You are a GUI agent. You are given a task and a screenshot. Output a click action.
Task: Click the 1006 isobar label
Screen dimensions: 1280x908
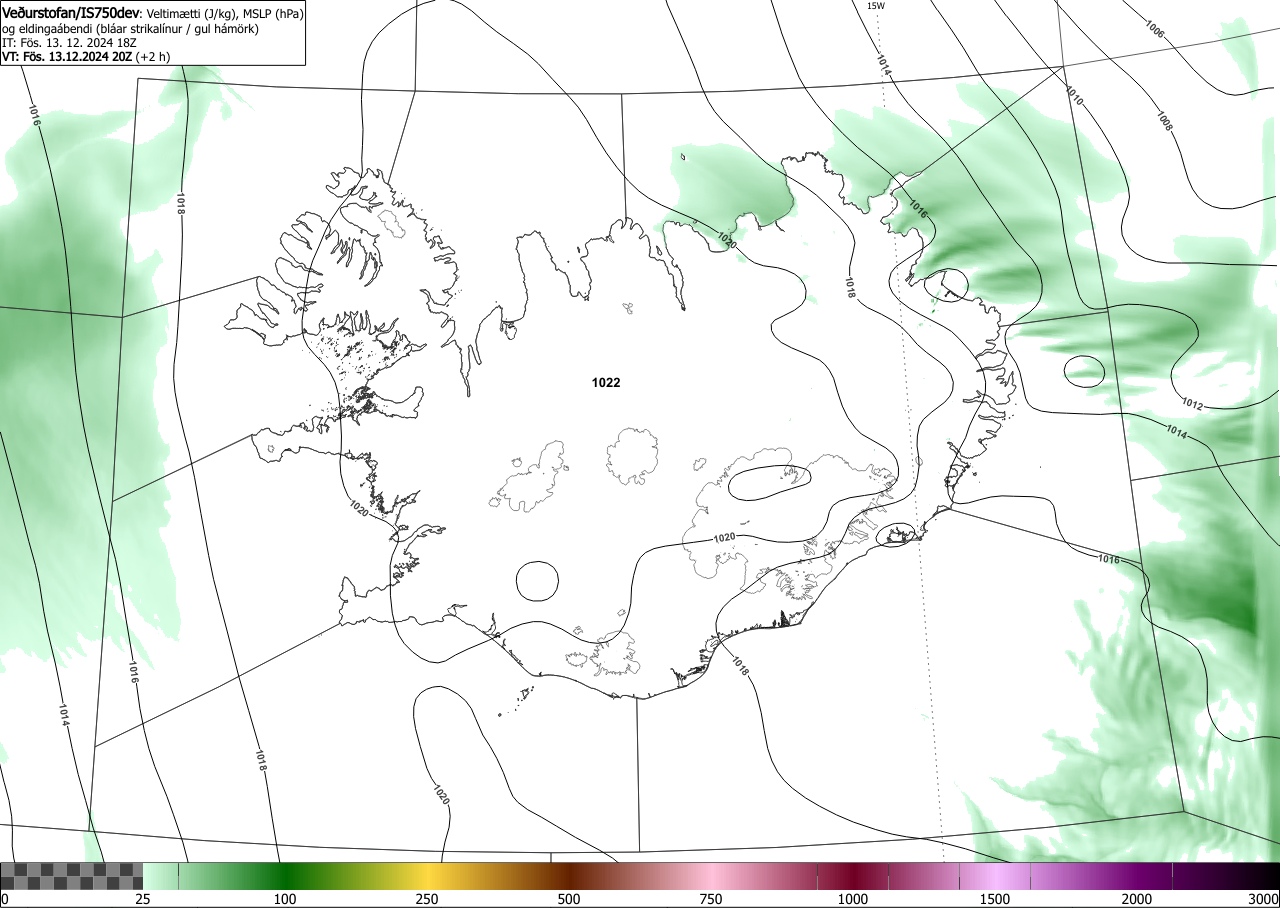pyautogui.click(x=1155, y=30)
